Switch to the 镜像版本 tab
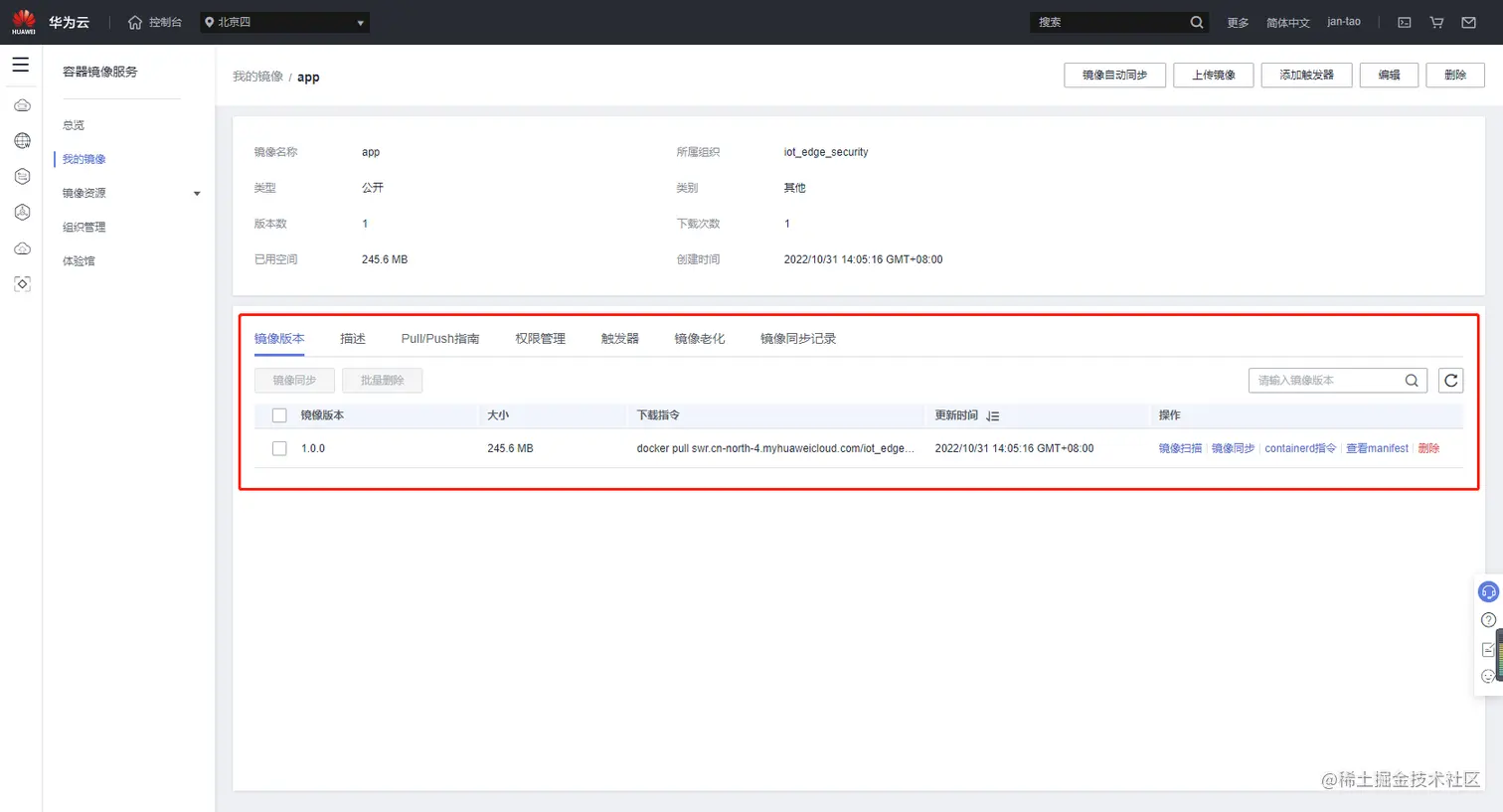Screen dimensions: 1503x812 [279, 339]
